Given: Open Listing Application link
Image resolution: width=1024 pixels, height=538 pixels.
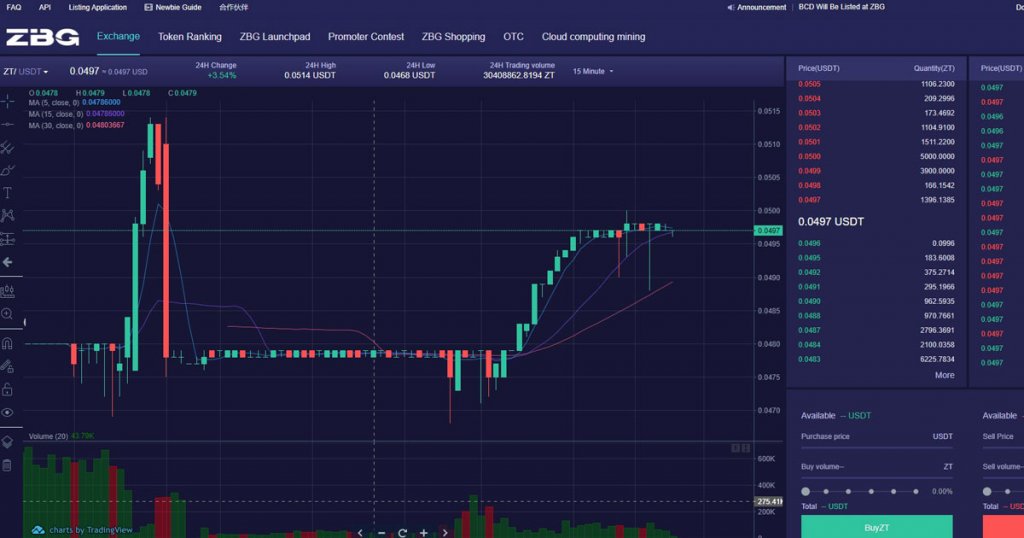Looking at the screenshot, I should click(x=97, y=7).
